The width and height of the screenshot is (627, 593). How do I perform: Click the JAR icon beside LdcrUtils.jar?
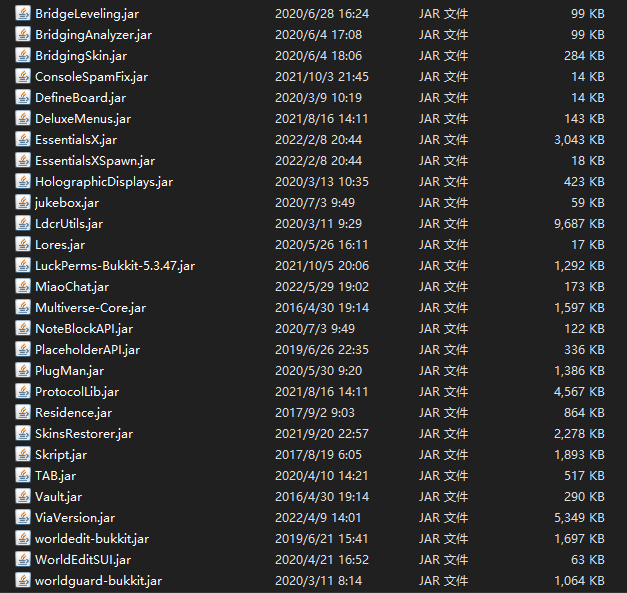tap(23, 224)
